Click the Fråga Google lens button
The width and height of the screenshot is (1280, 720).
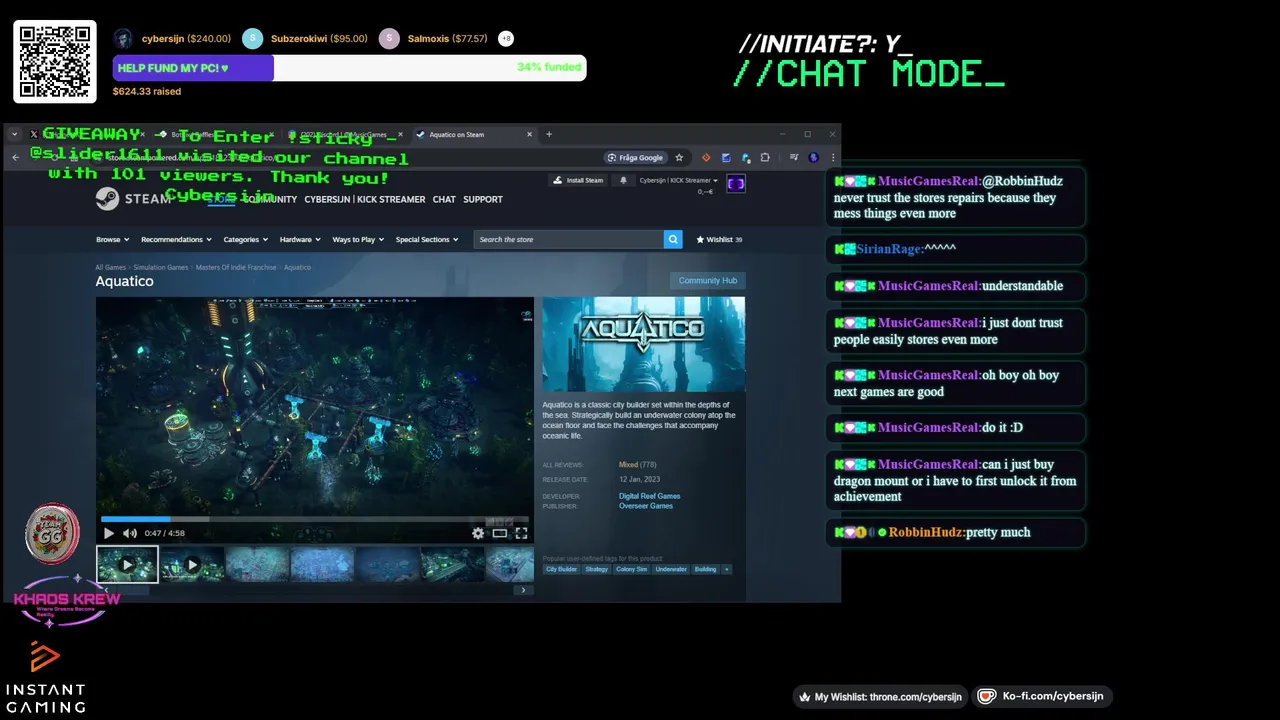point(635,157)
